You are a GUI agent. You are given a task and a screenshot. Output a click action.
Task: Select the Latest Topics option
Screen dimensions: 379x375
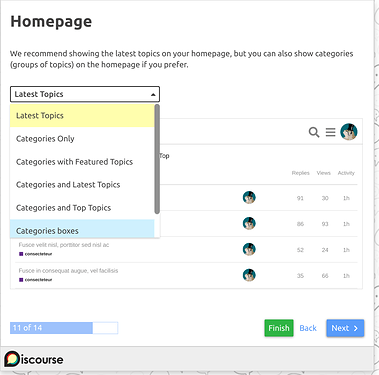pos(82,116)
